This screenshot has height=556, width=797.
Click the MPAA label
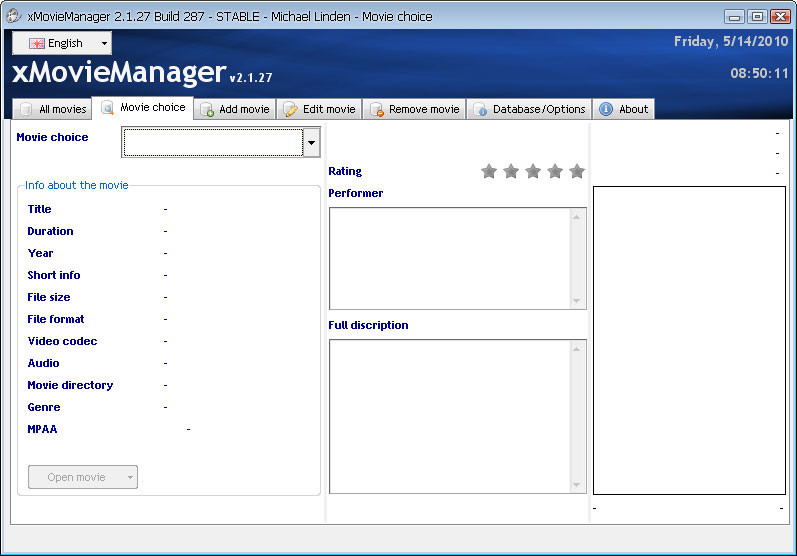pyautogui.click(x=42, y=429)
